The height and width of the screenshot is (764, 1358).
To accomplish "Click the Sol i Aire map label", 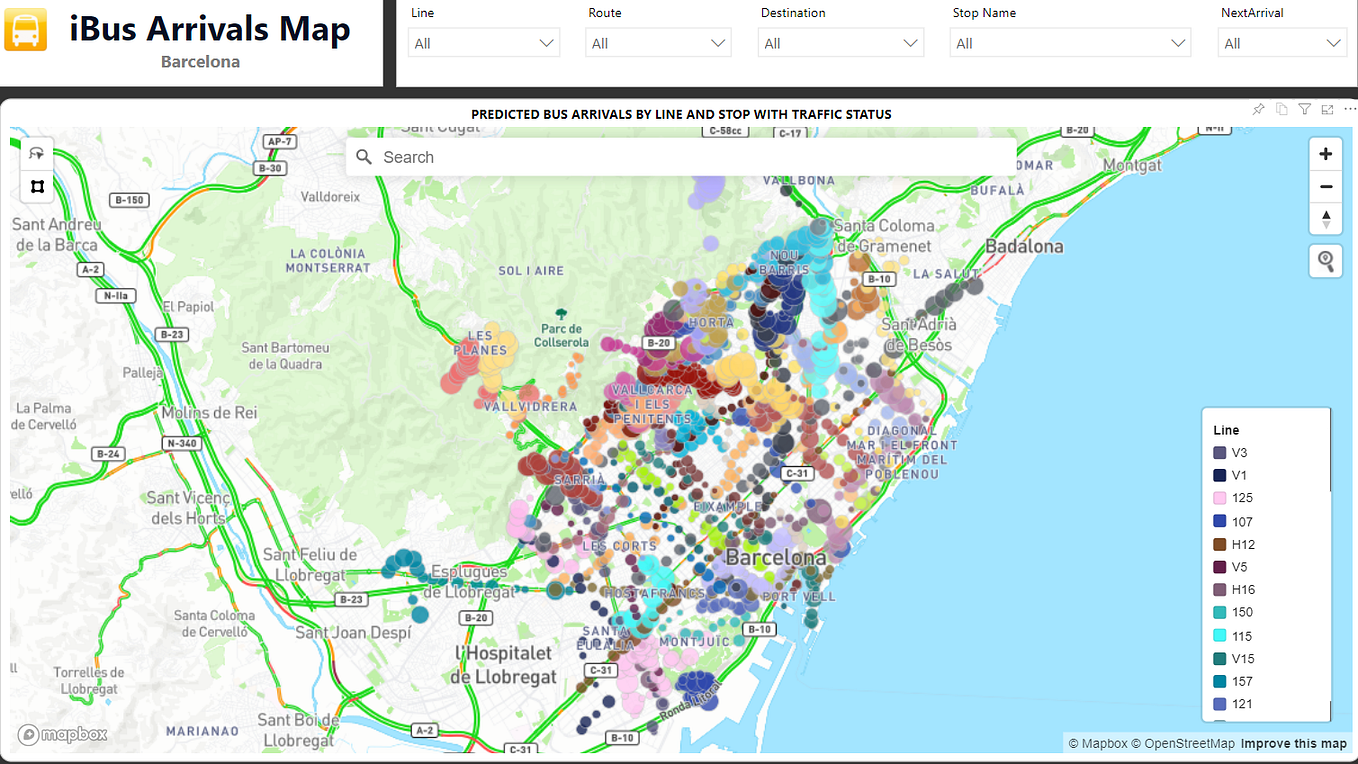I will pos(531,271).
